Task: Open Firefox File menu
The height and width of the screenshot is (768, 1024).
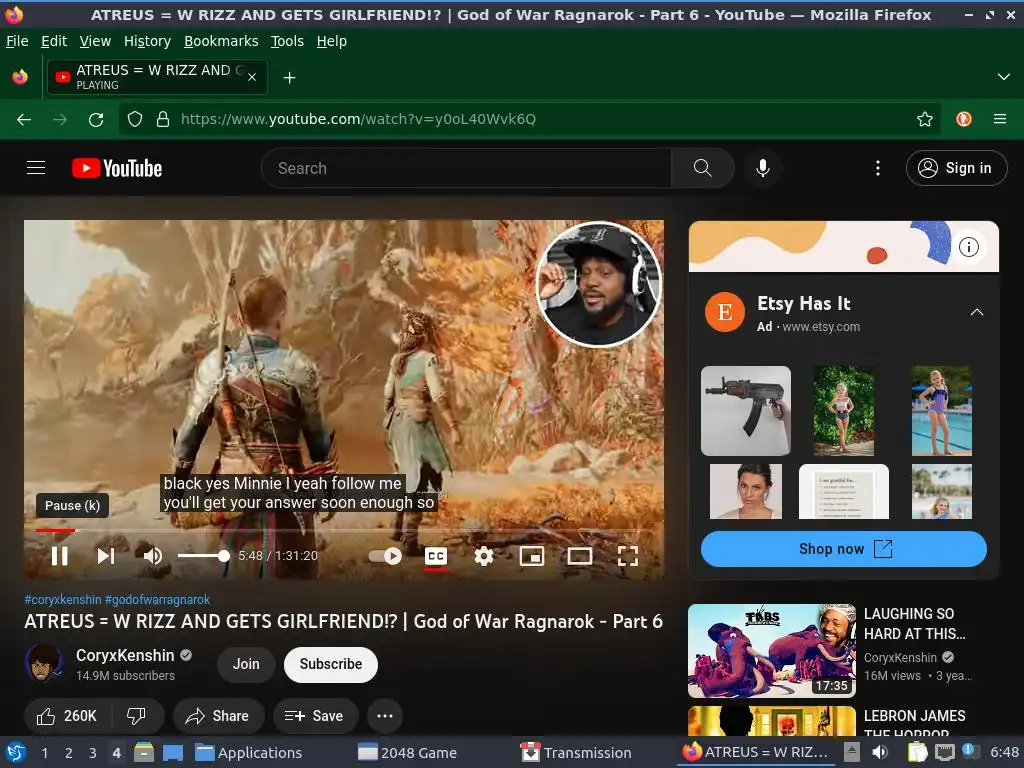Action: tap(17, 41)
